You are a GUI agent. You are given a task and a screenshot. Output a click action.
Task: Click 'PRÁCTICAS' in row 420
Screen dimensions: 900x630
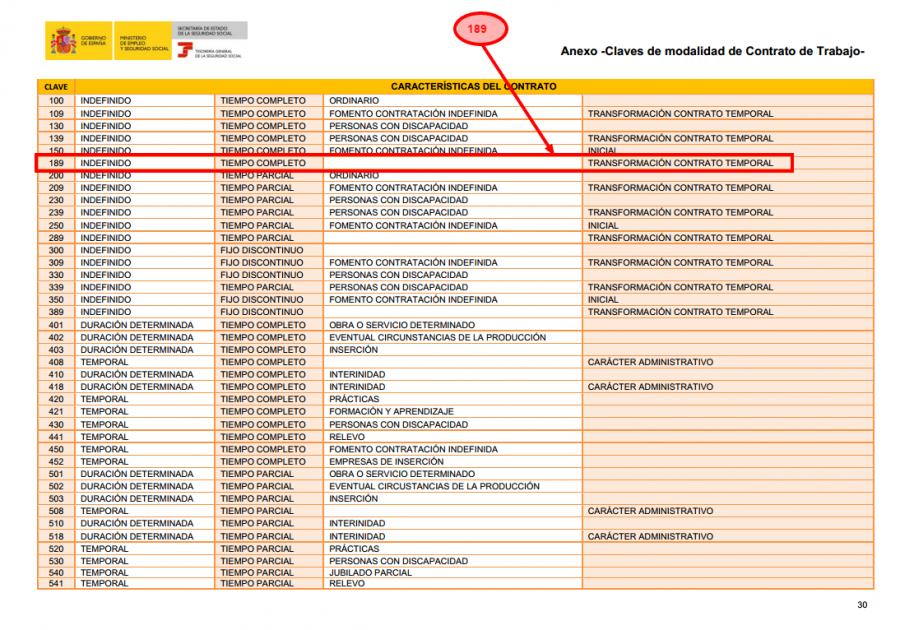point(354,399)
